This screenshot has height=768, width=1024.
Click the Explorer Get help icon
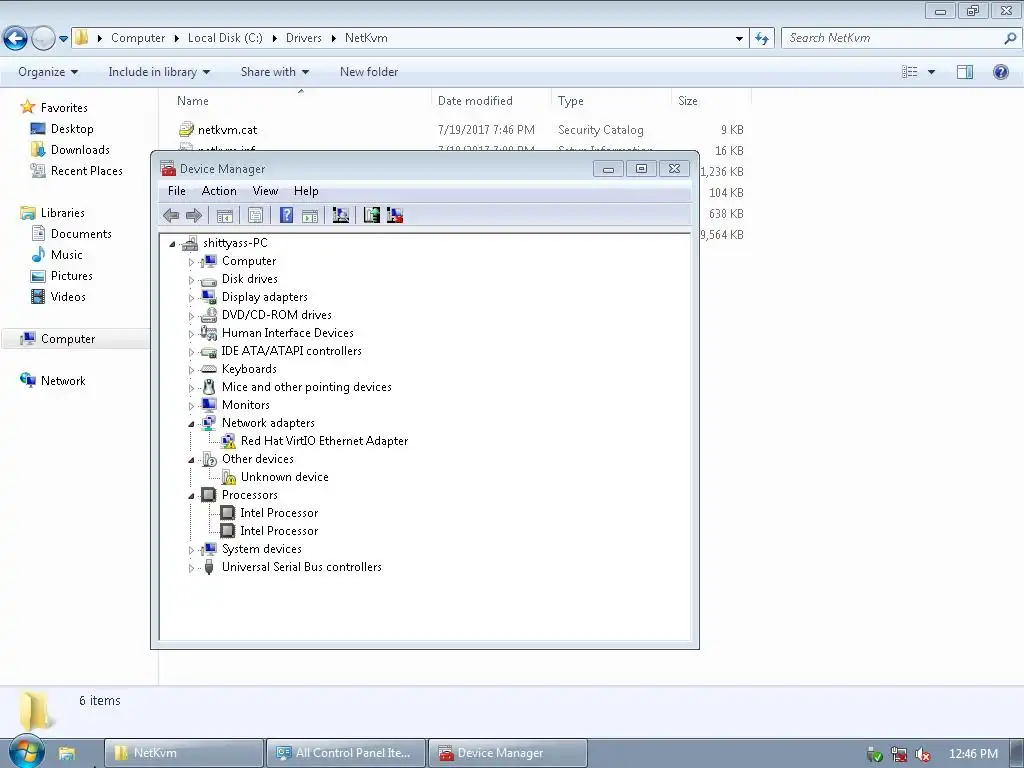1000,72
